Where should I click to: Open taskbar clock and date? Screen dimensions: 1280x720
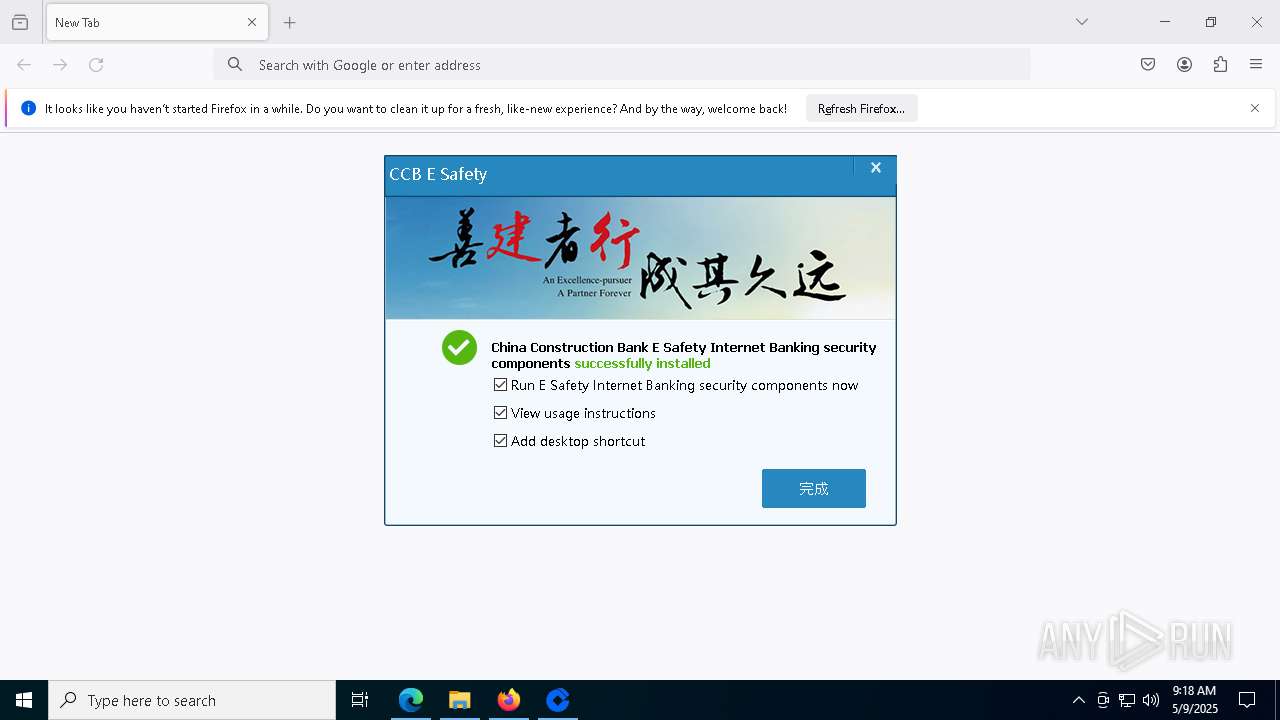tap(1195, 700)
